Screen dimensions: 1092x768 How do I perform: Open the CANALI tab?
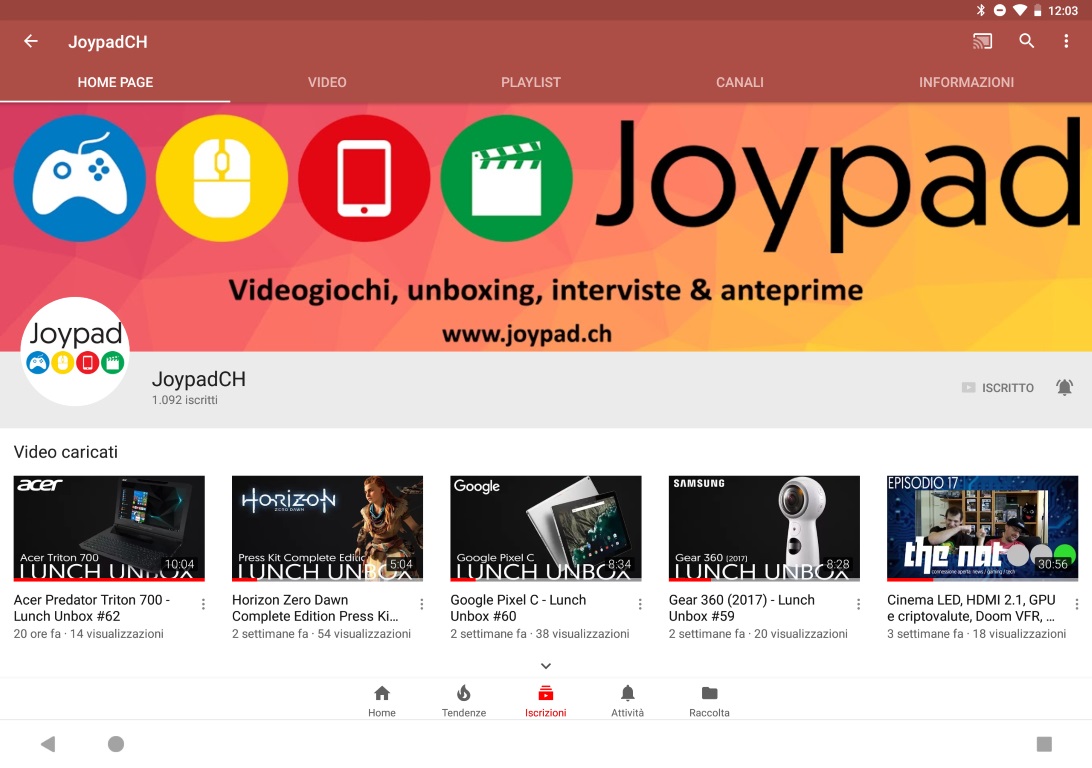[x=740, y=82]
